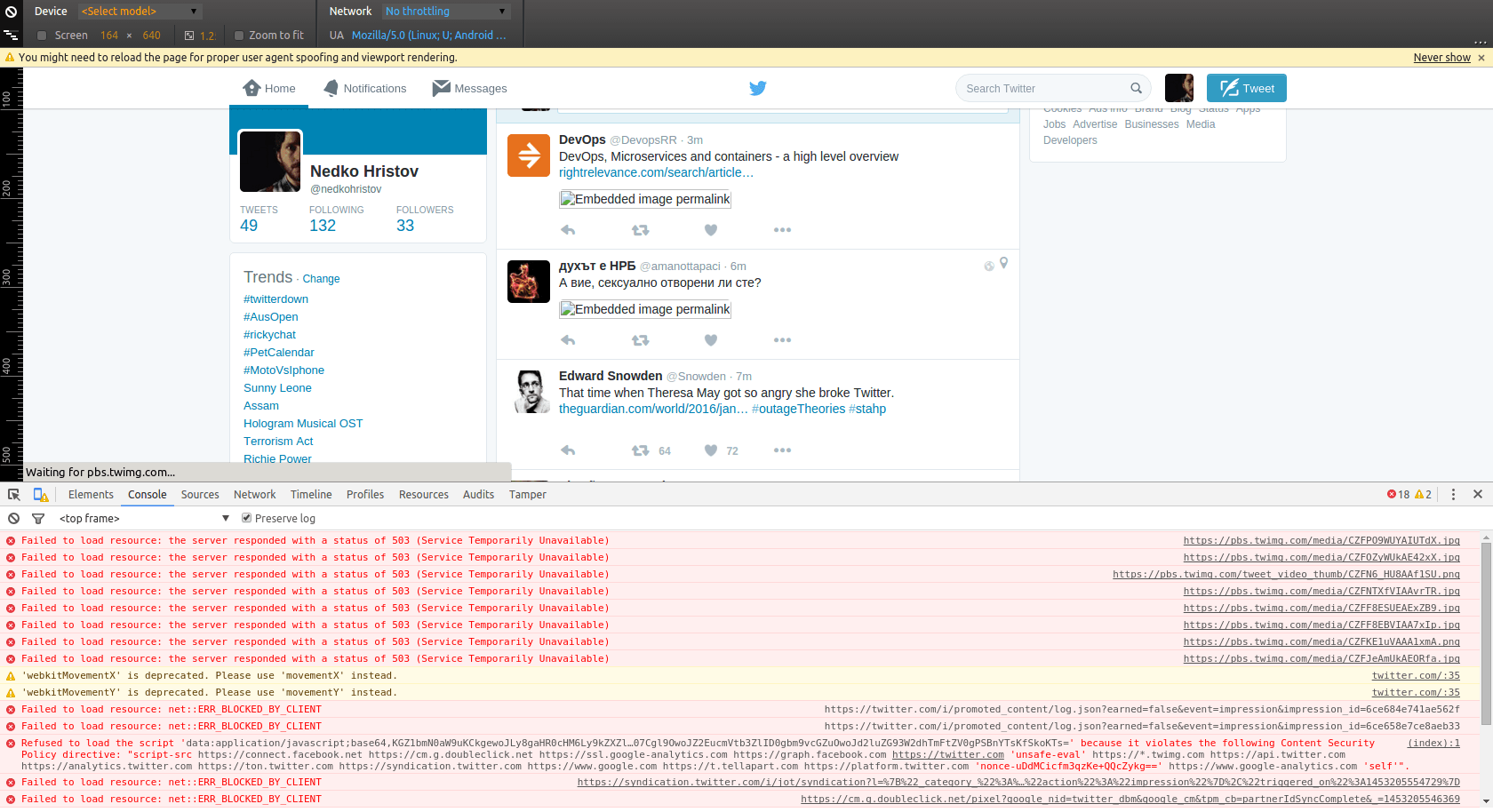Viewport: 1493px width, 812px height.
Task: Open the Hologram Musical OST trend
Action: coord(303,424)
